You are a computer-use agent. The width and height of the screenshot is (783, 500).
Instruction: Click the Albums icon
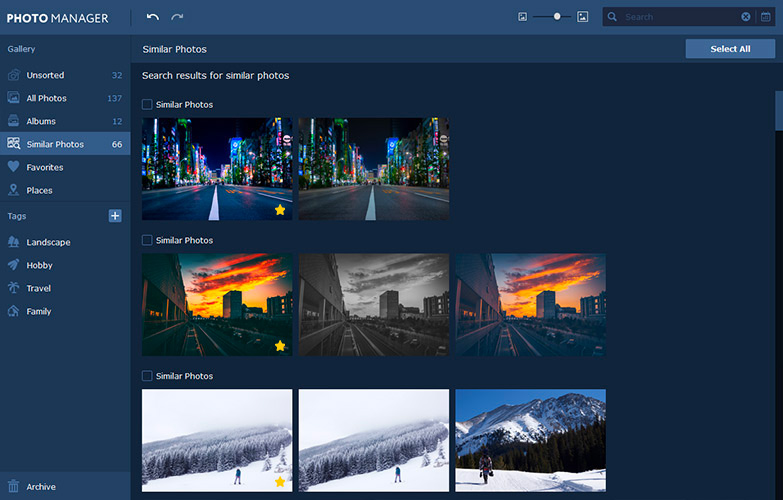(13, 121)
